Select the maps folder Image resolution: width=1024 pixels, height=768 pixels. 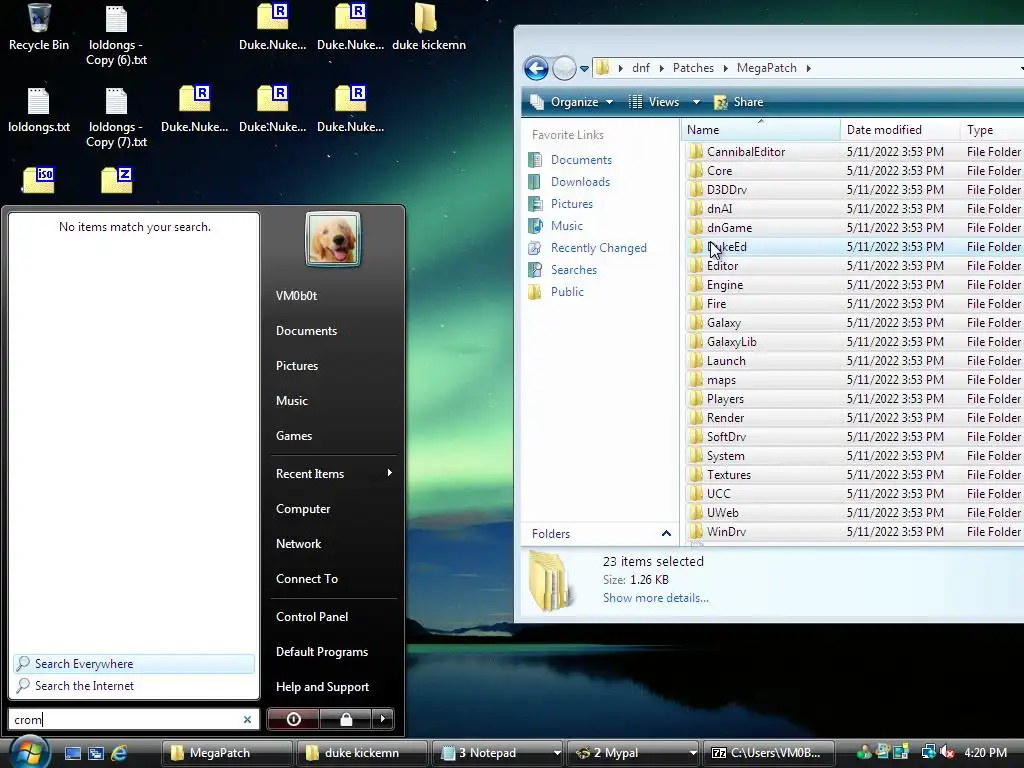(x=721, y=379)
